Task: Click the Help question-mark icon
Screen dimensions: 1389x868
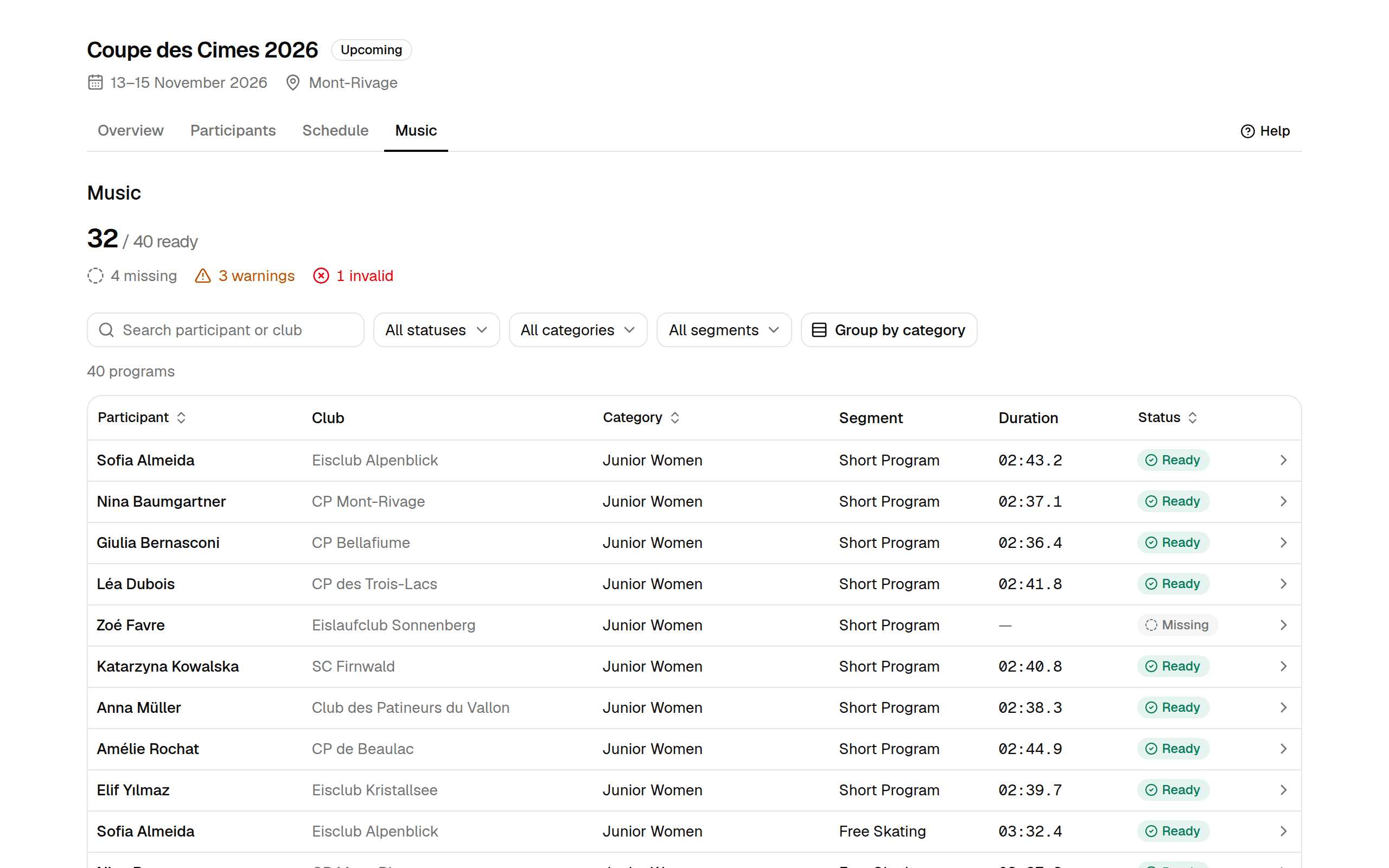Action: coord(1247,131)
